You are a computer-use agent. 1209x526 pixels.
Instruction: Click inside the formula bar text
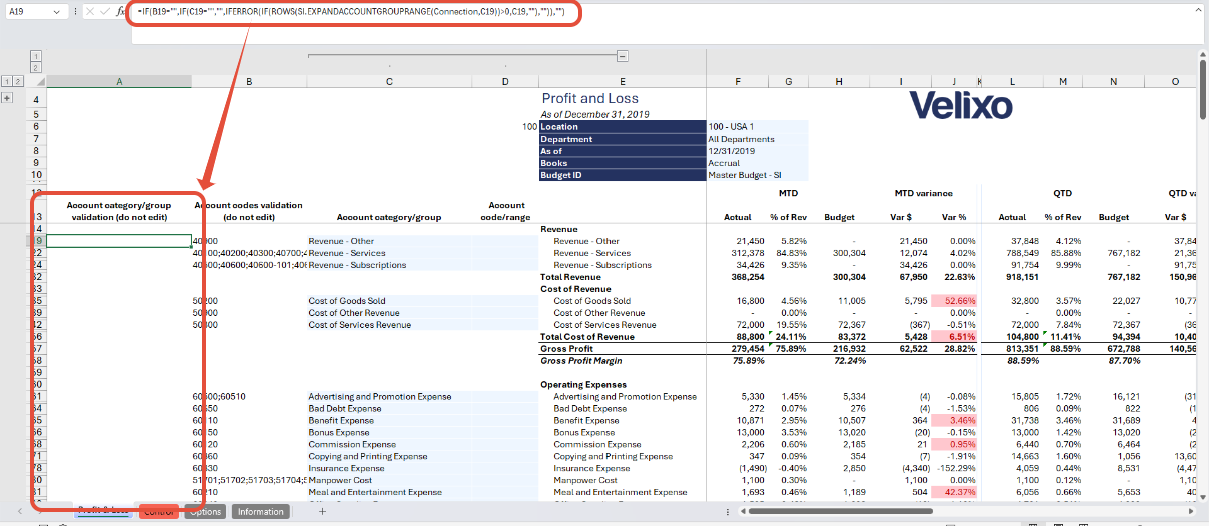(x=352, y=11)
